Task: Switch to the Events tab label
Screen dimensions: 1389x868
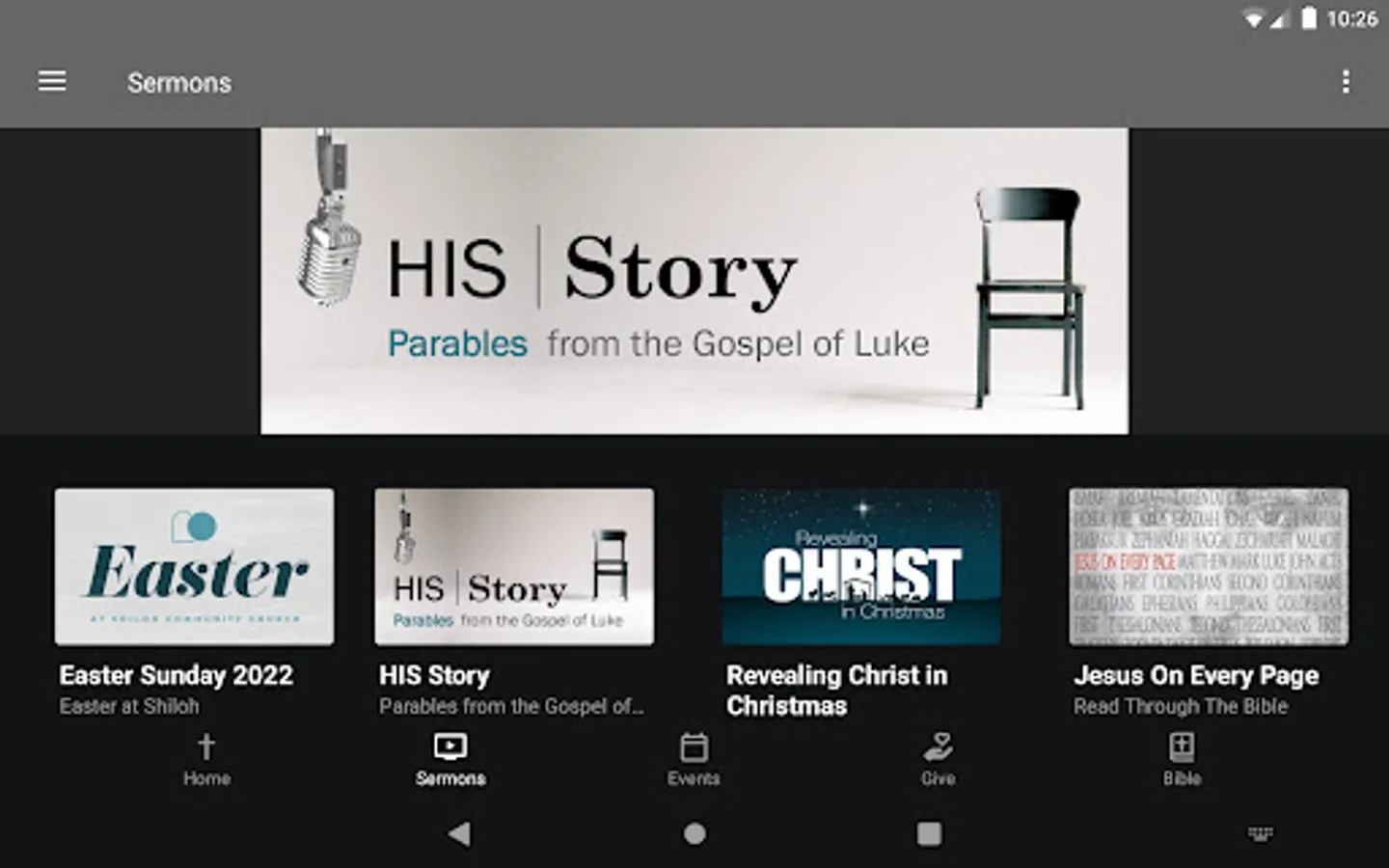Action: [694, 778]
